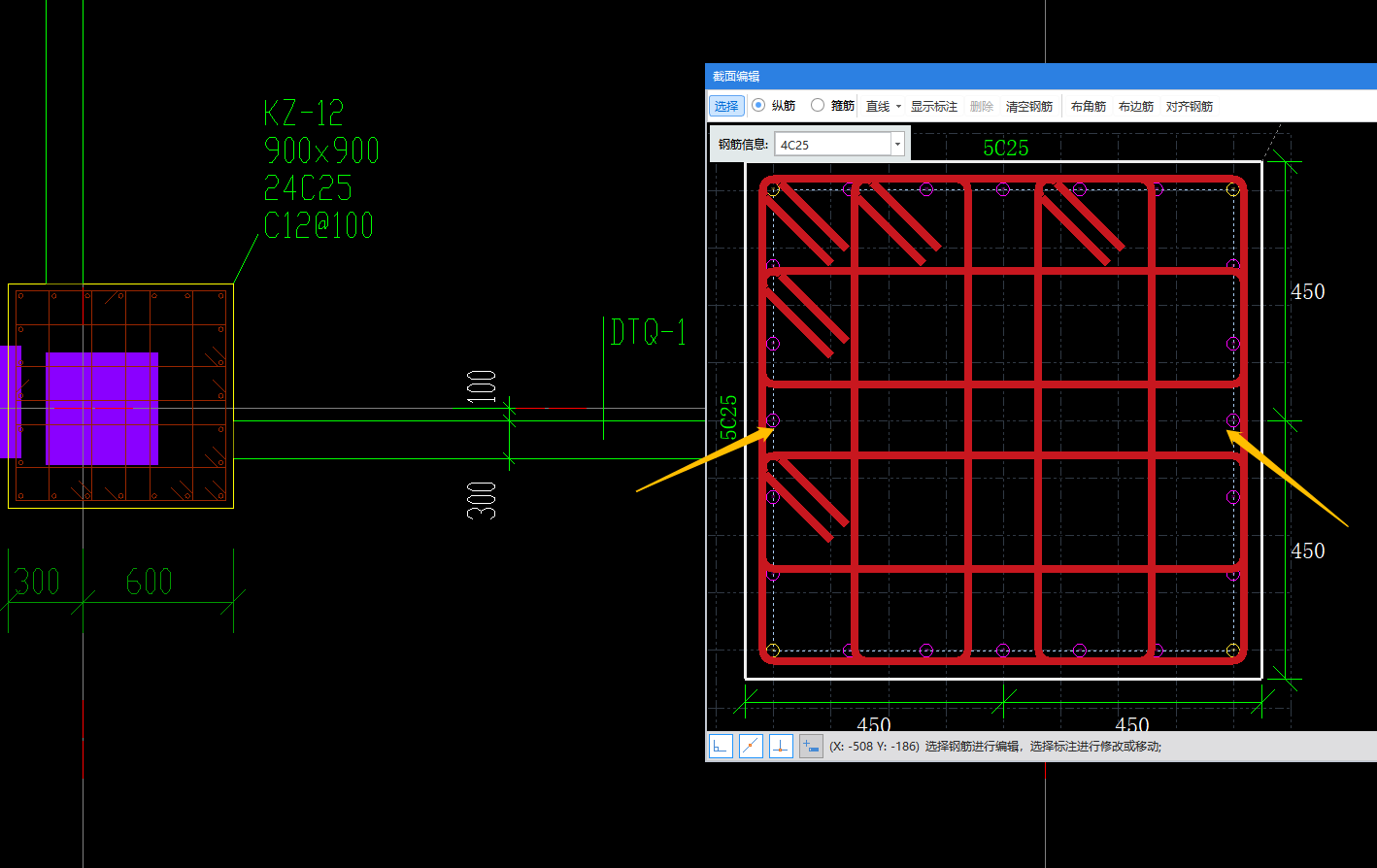This screenshot has height=868, width=1377.
Task: Select the vertical 5C25 label on left edge
Action: (x=728, y=417)
